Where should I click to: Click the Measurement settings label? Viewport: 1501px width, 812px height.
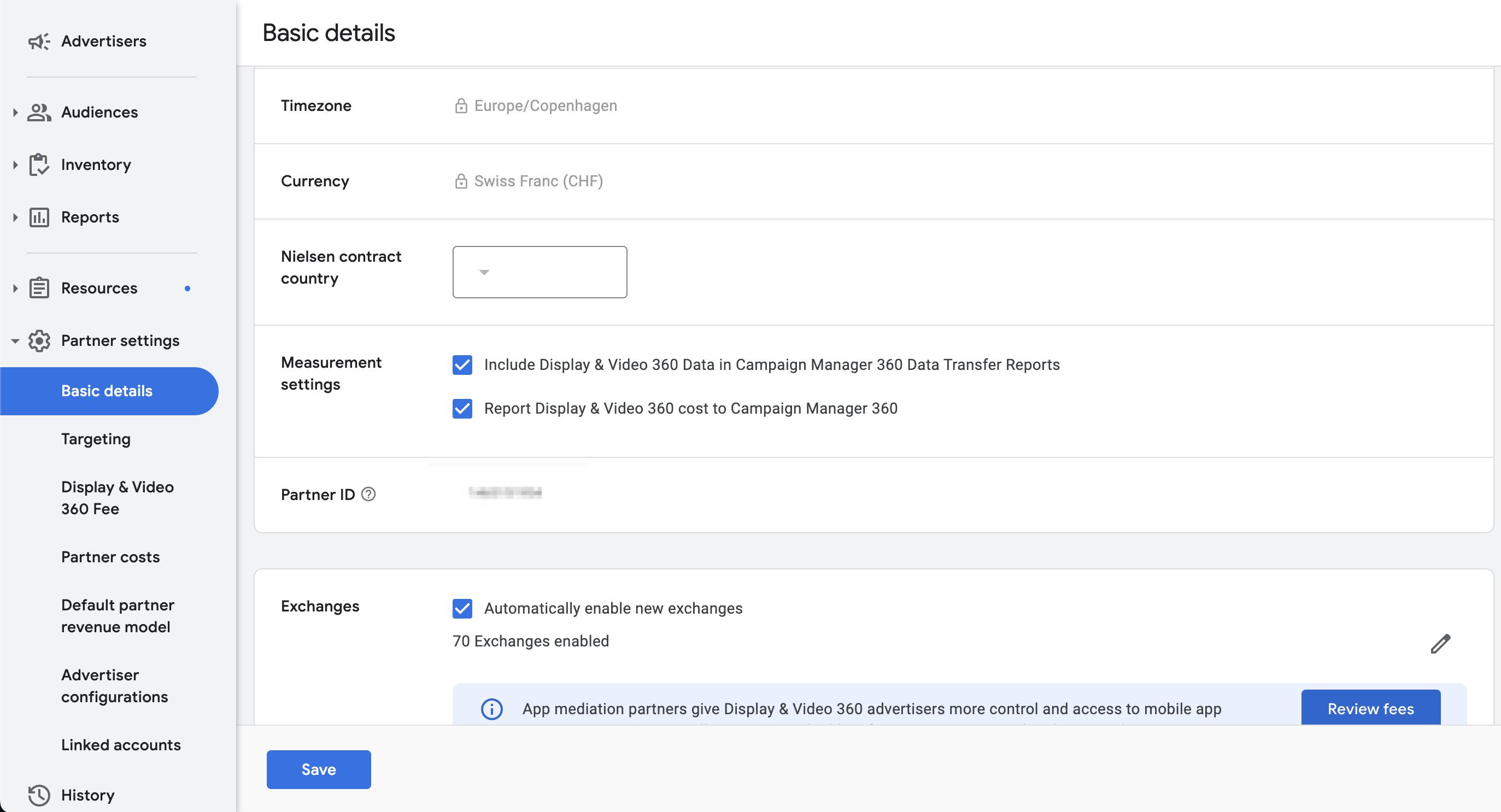[331, 373]
